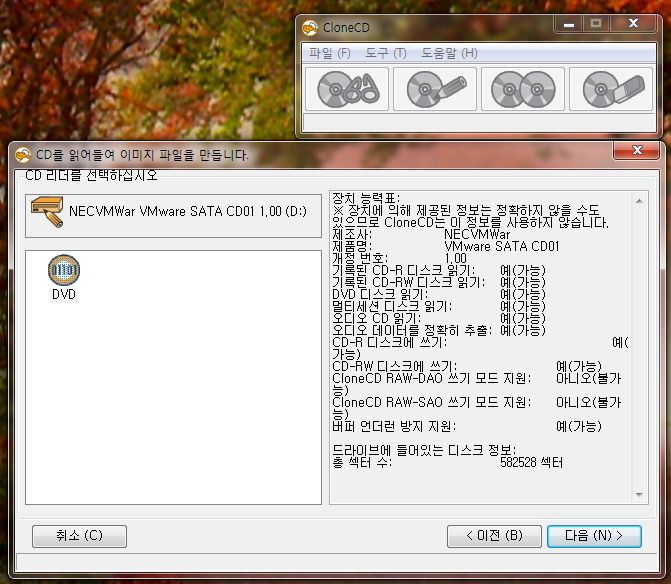671x584 pixels.
Task: Click the CloneCD title bar app icon
Action: coord(310,28)
